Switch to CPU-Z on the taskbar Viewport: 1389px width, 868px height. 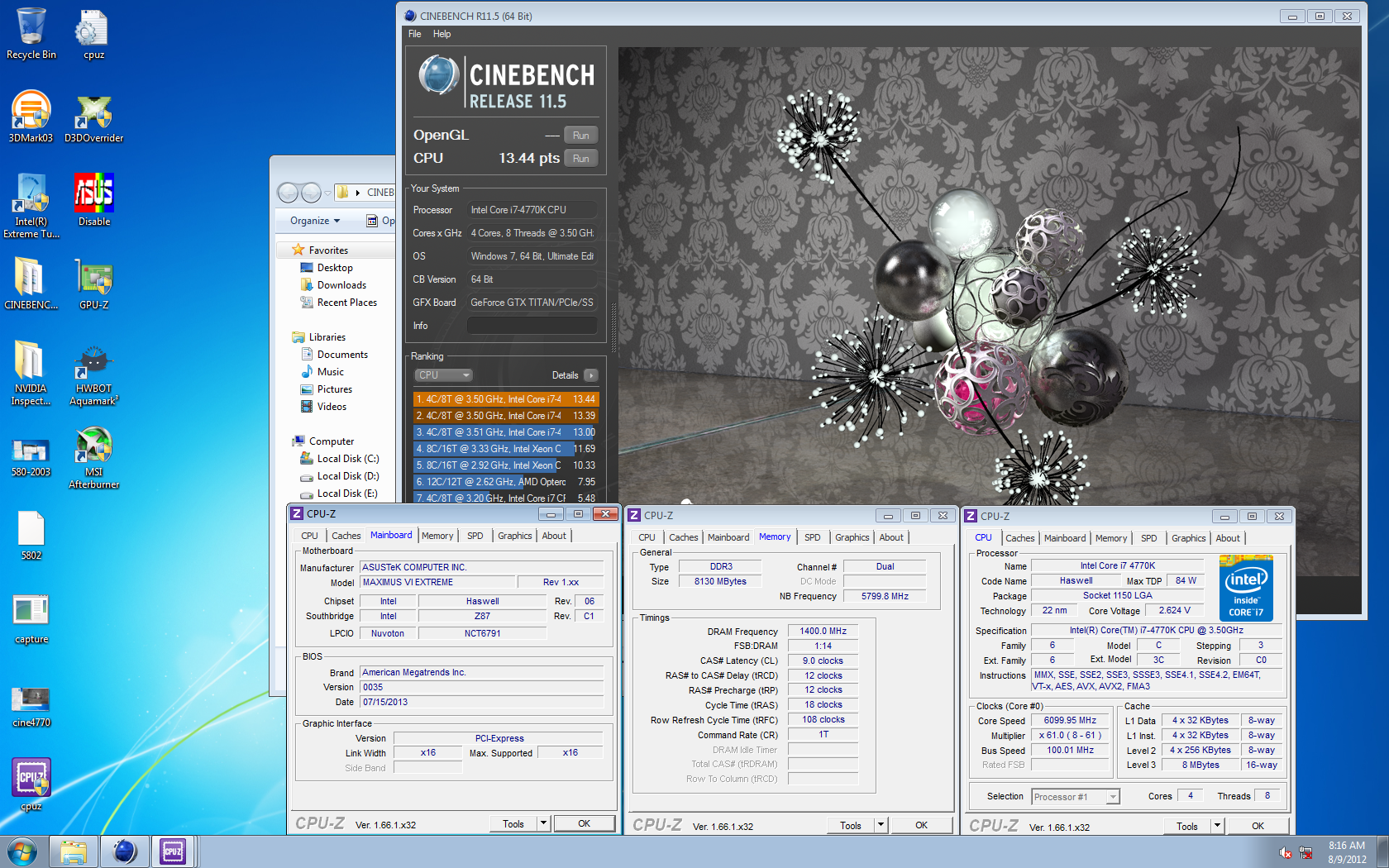(173, 851)
